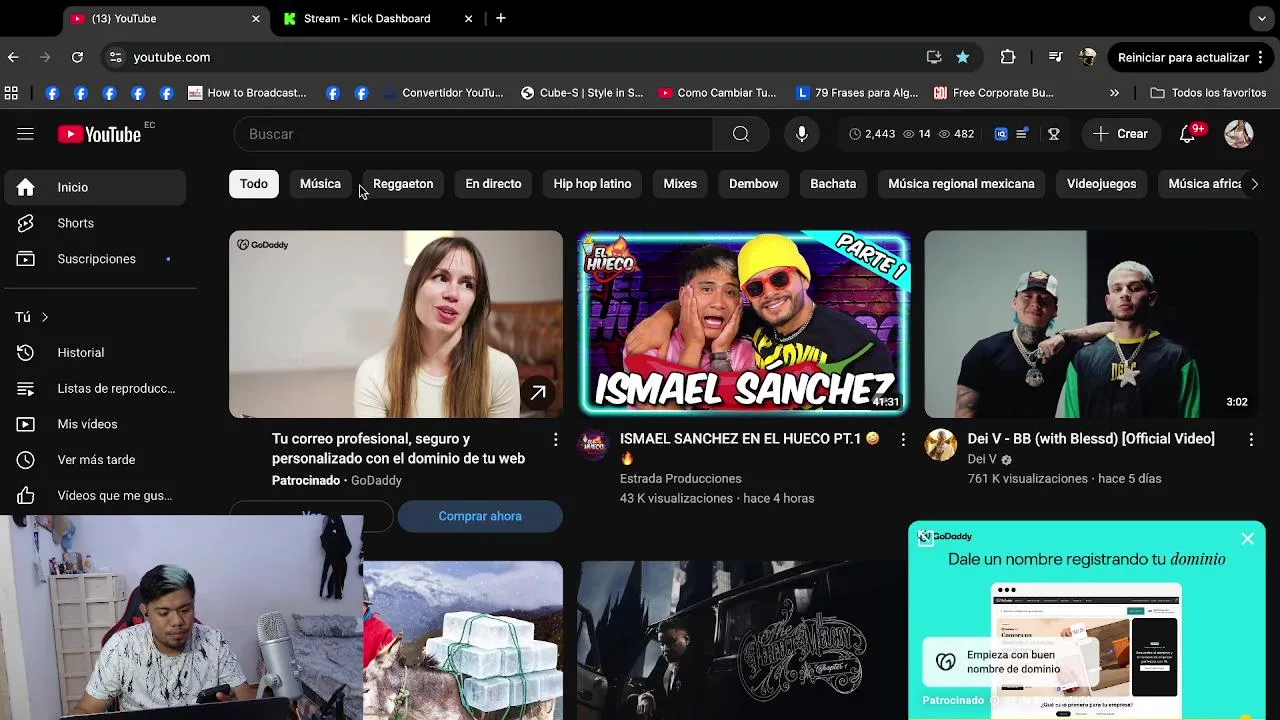Image resolution: width=1280 pixels, height=720 pixels.
Task: Select the Reggaeton filter chip
Action: pos(403,184)
